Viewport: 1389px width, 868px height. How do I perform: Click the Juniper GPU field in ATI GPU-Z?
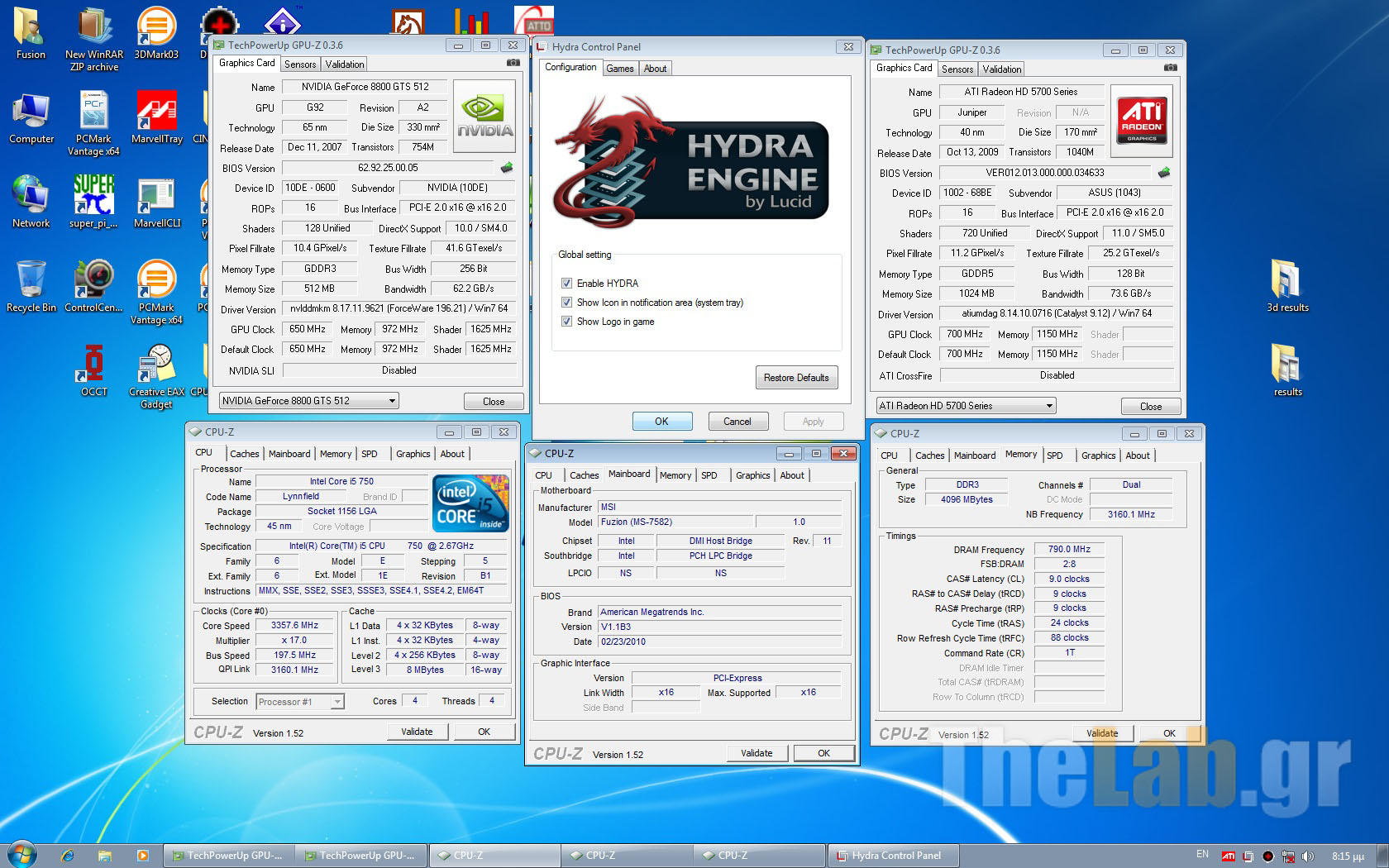tap(971, 112)
